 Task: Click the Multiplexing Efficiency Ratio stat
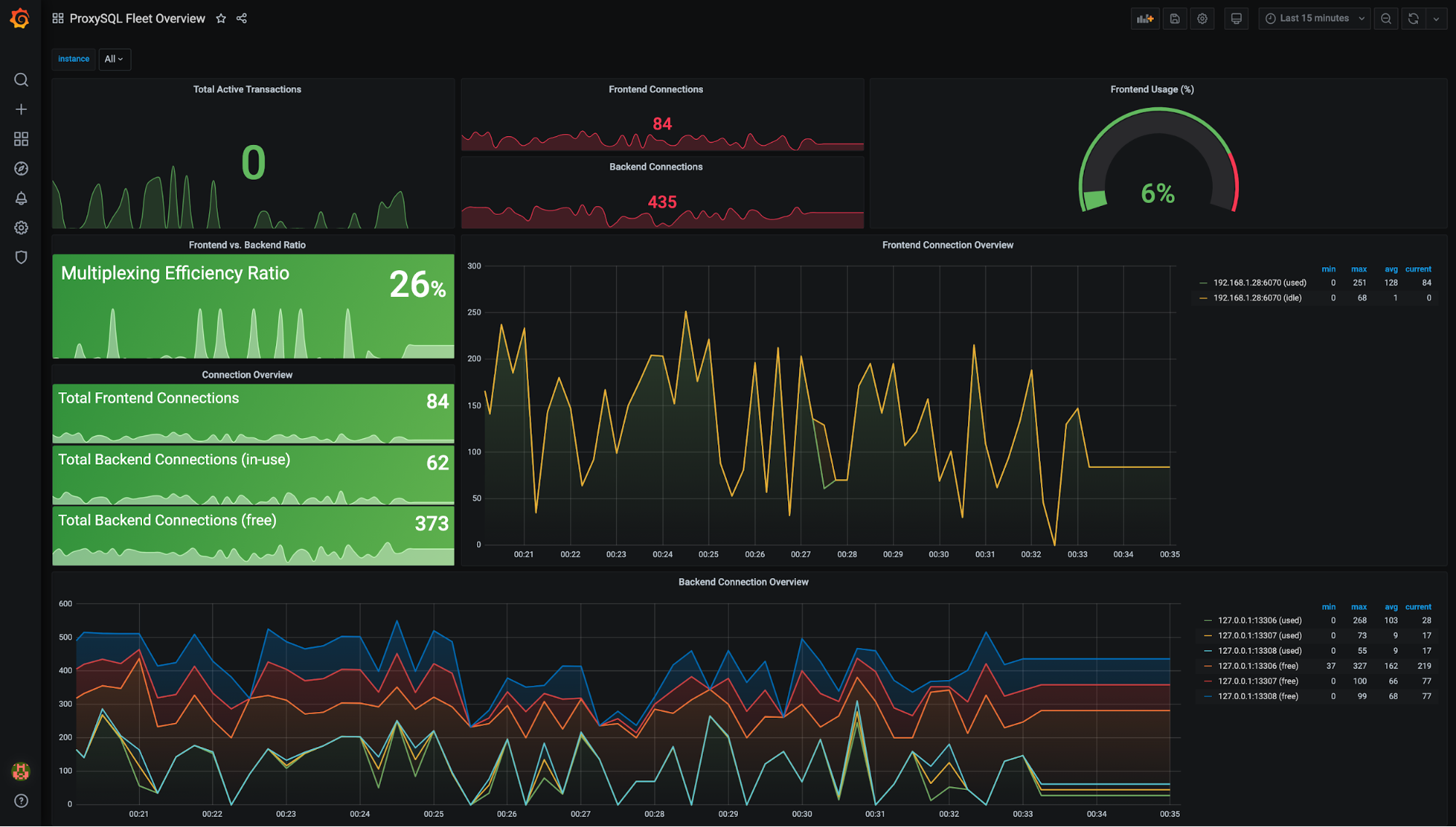click(x=253, y=306)
